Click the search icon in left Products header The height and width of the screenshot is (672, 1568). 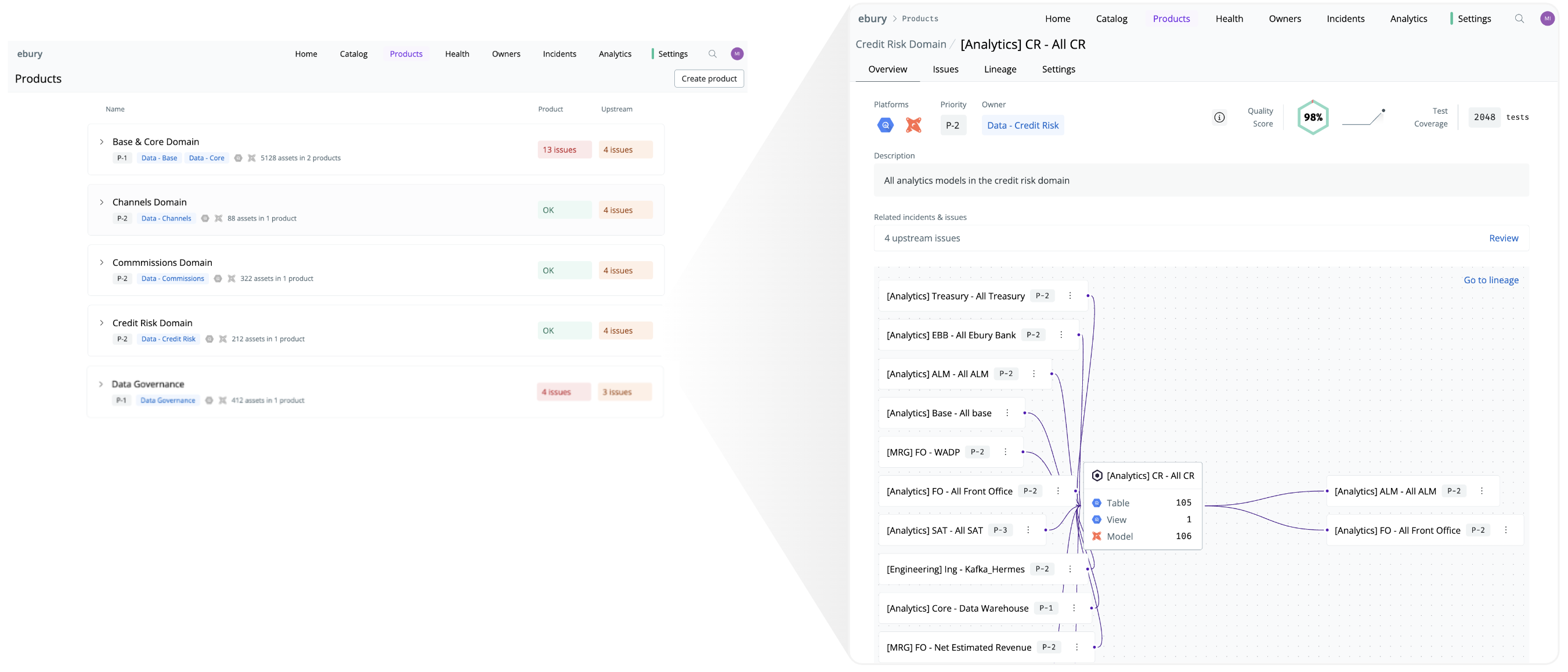coord(712,54)
